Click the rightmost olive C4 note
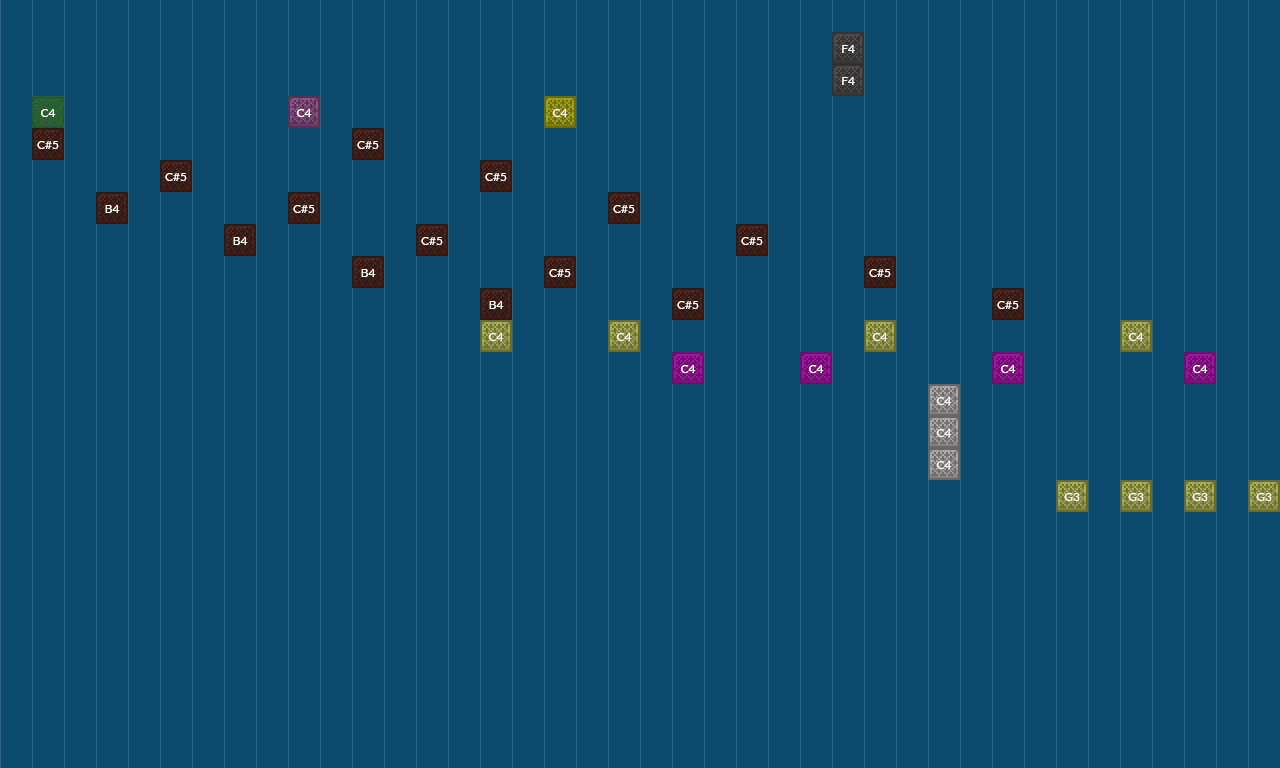Screen dimensions: 1280x768 coord(1136,336)
